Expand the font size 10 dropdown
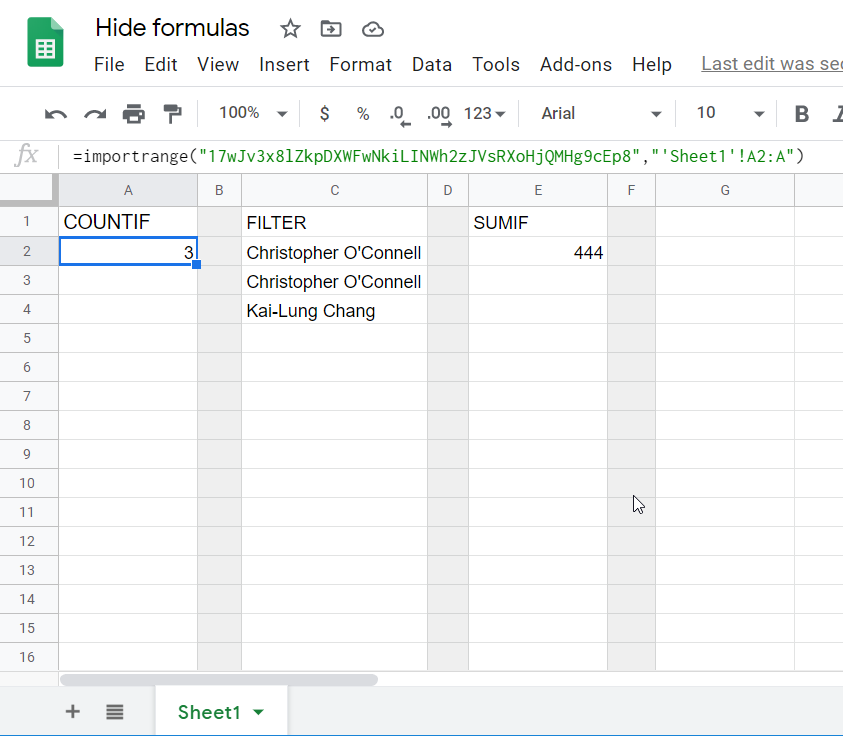843x736 pixels. coord(730,113)
